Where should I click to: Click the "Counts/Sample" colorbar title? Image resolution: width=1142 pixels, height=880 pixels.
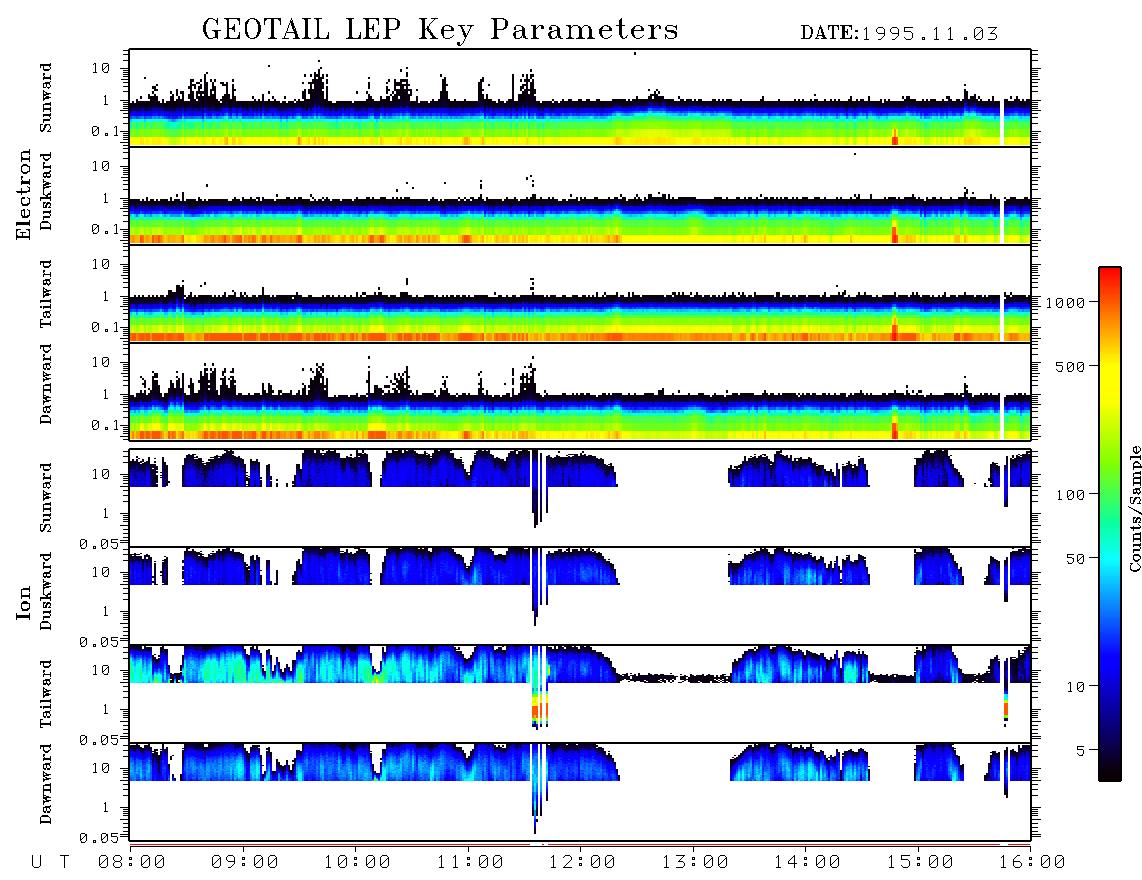click(x=1134, y=508)
